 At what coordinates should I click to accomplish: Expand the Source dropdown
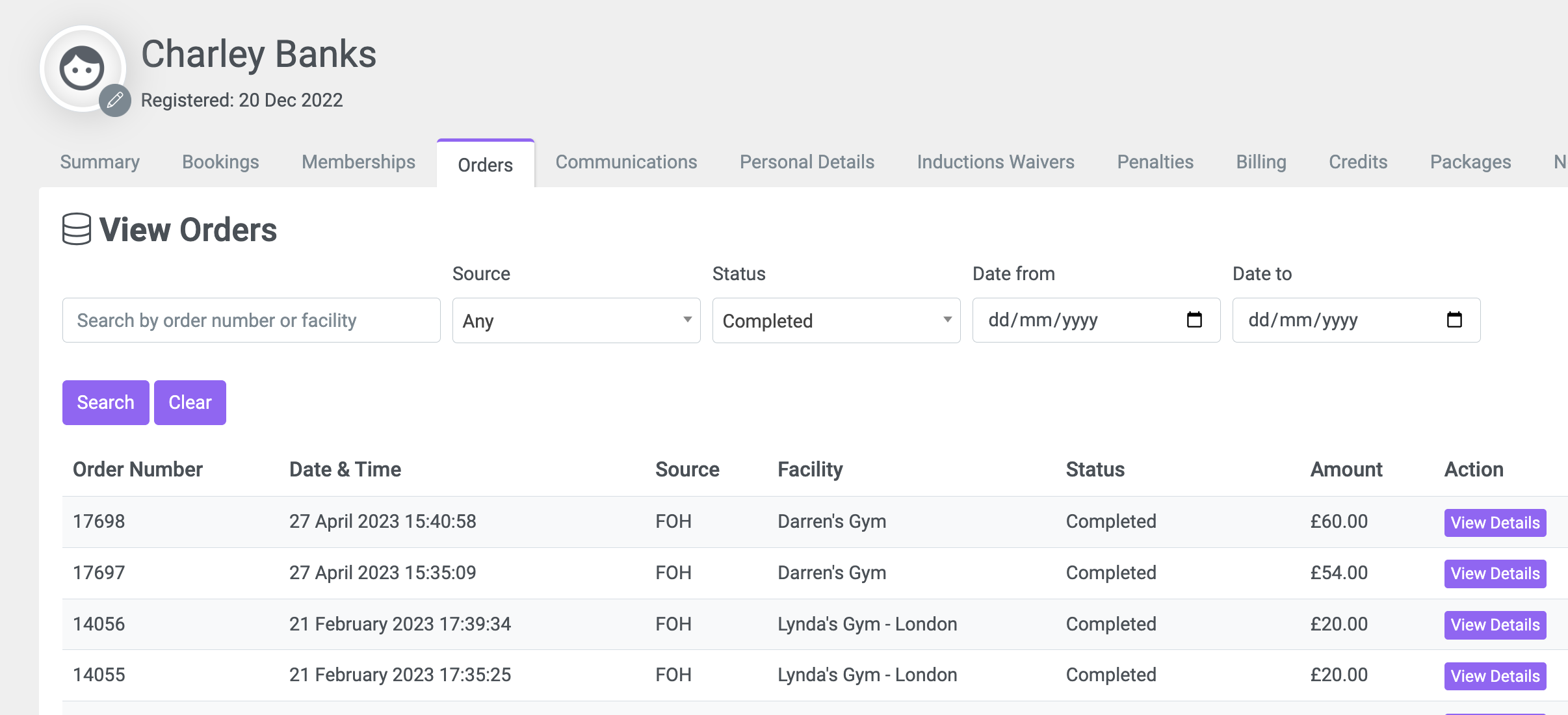(577, 320)
